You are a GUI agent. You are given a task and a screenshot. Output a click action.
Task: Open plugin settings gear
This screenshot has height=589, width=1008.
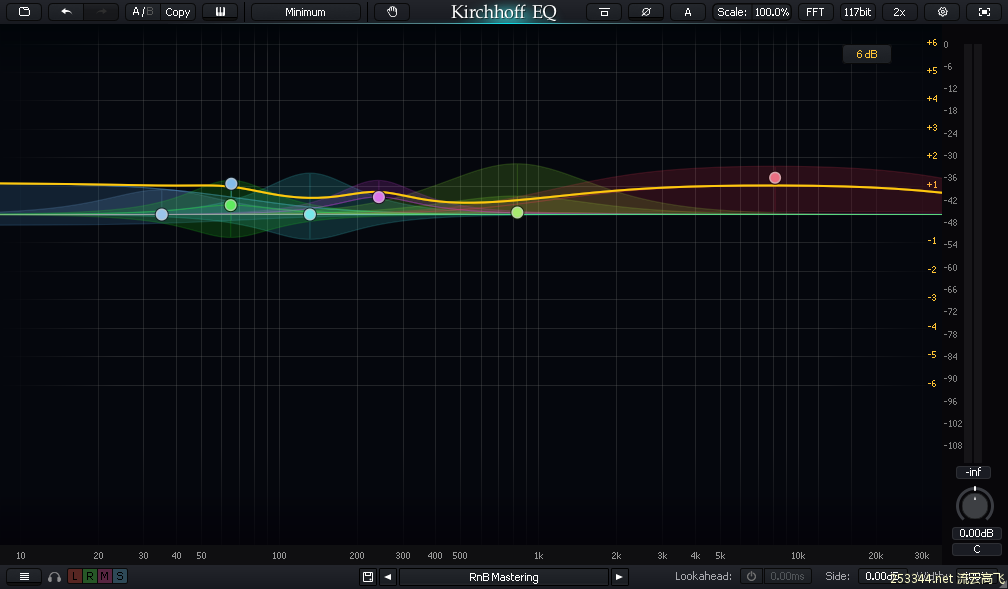tap(942, 12)
